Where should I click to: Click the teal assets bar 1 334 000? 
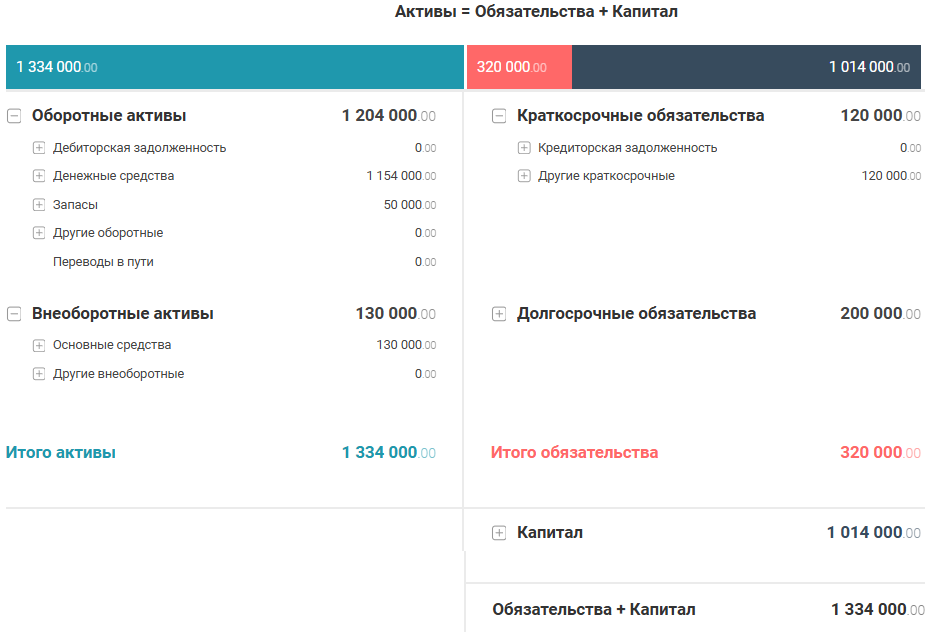(x=234, y=67)
